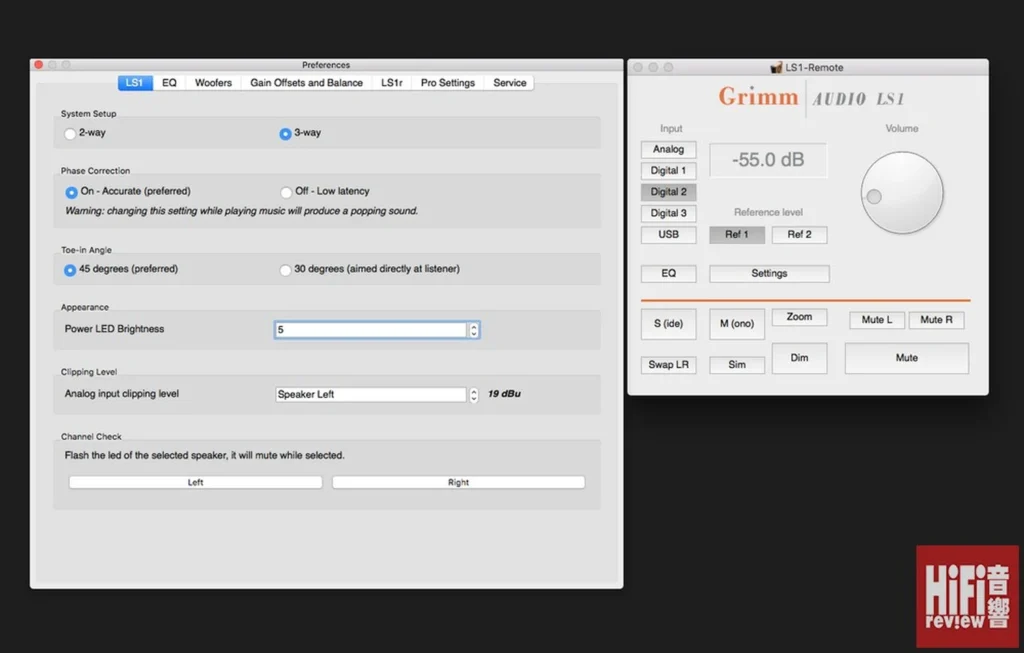1024x653 pixels.
Task: Click the large Mute button
Action: (906, 358)
